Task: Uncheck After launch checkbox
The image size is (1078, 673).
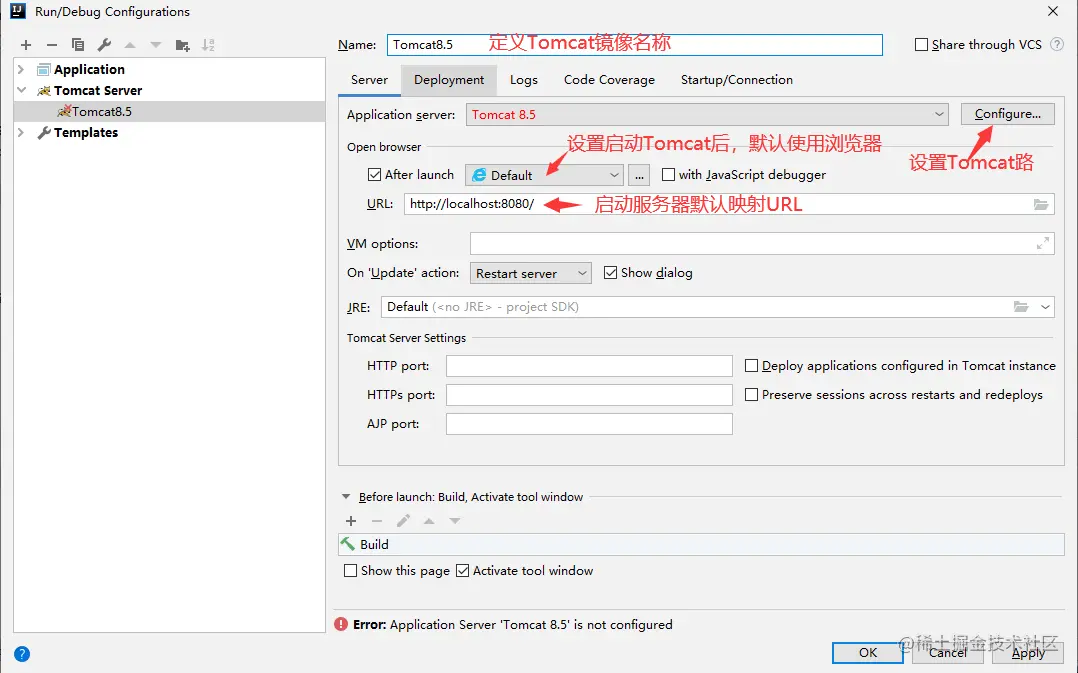Action: tap(374, 175)
